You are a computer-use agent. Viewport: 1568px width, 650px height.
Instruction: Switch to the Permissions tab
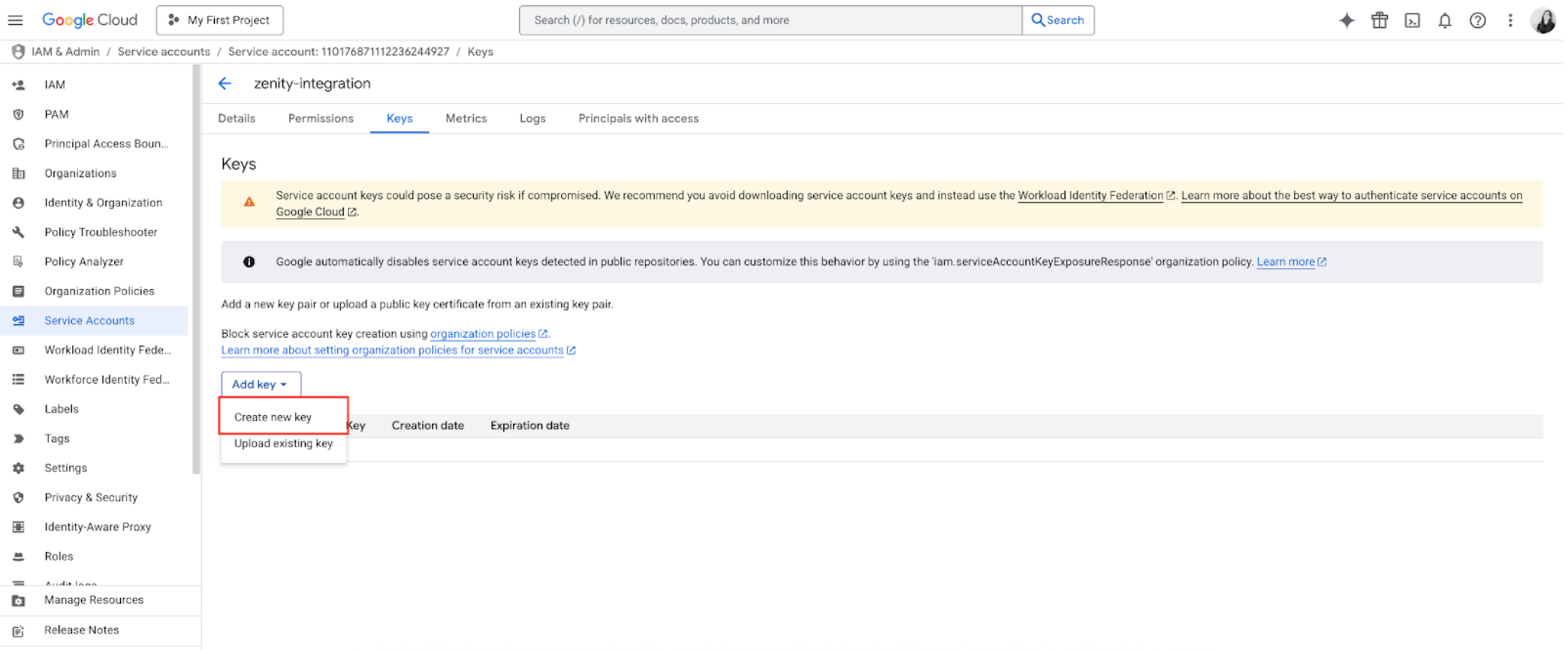pos(321,119)
